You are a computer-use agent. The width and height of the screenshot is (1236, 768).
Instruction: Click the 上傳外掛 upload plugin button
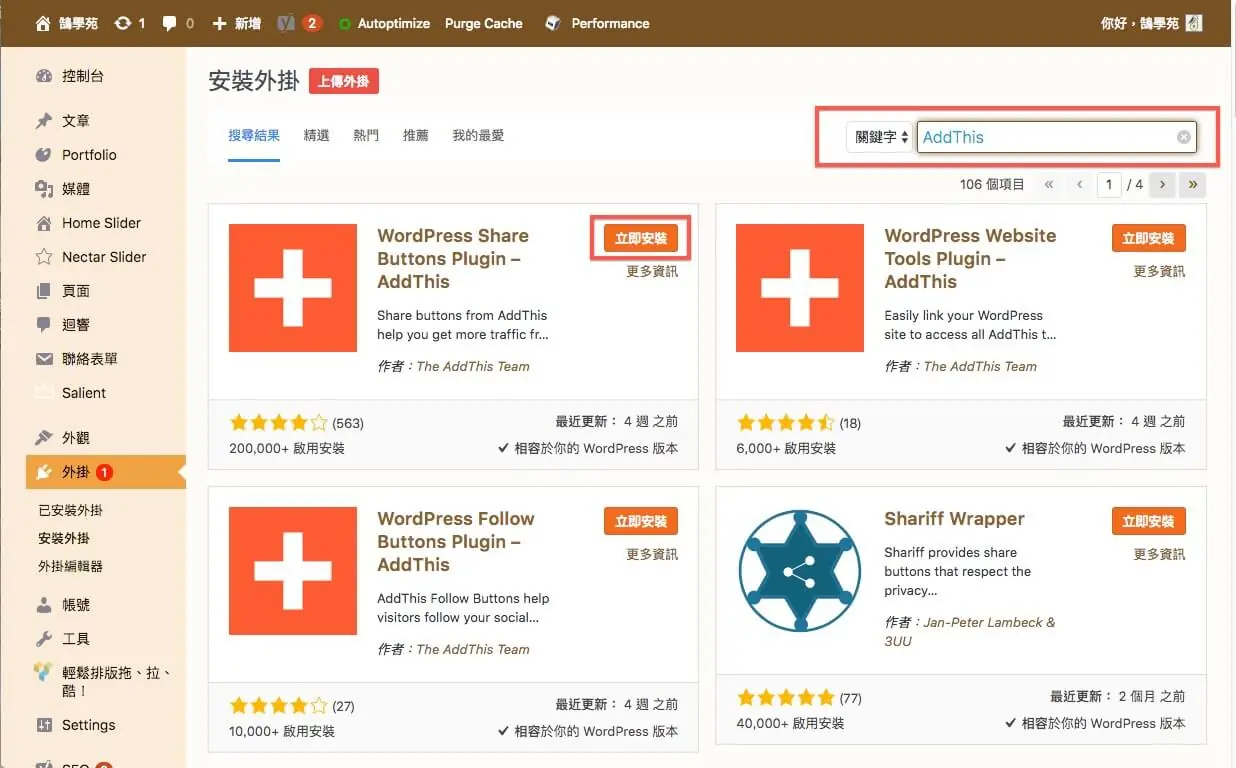[344, 82]
